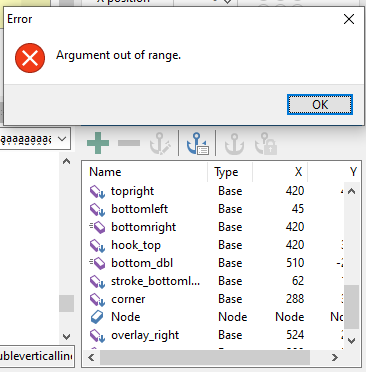Click the red error icon
This screenshot has width=366, height=372.
point(30,58)
